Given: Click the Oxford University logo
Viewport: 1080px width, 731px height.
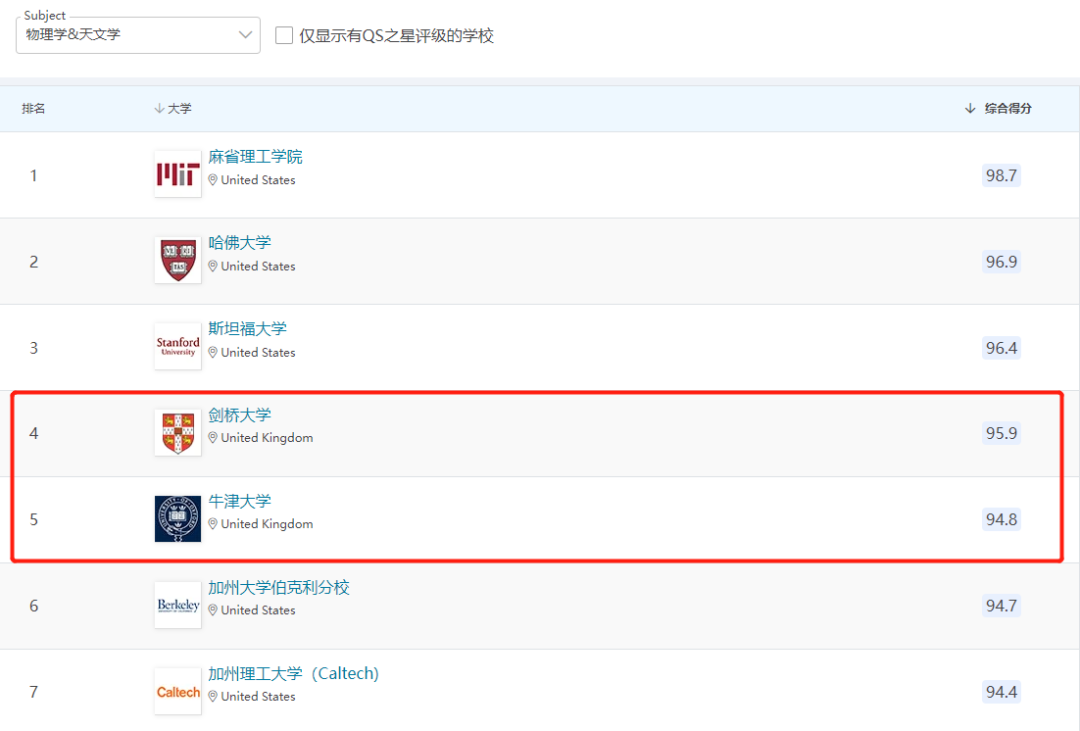Looking at the screenshot, I should coord(178,519).
